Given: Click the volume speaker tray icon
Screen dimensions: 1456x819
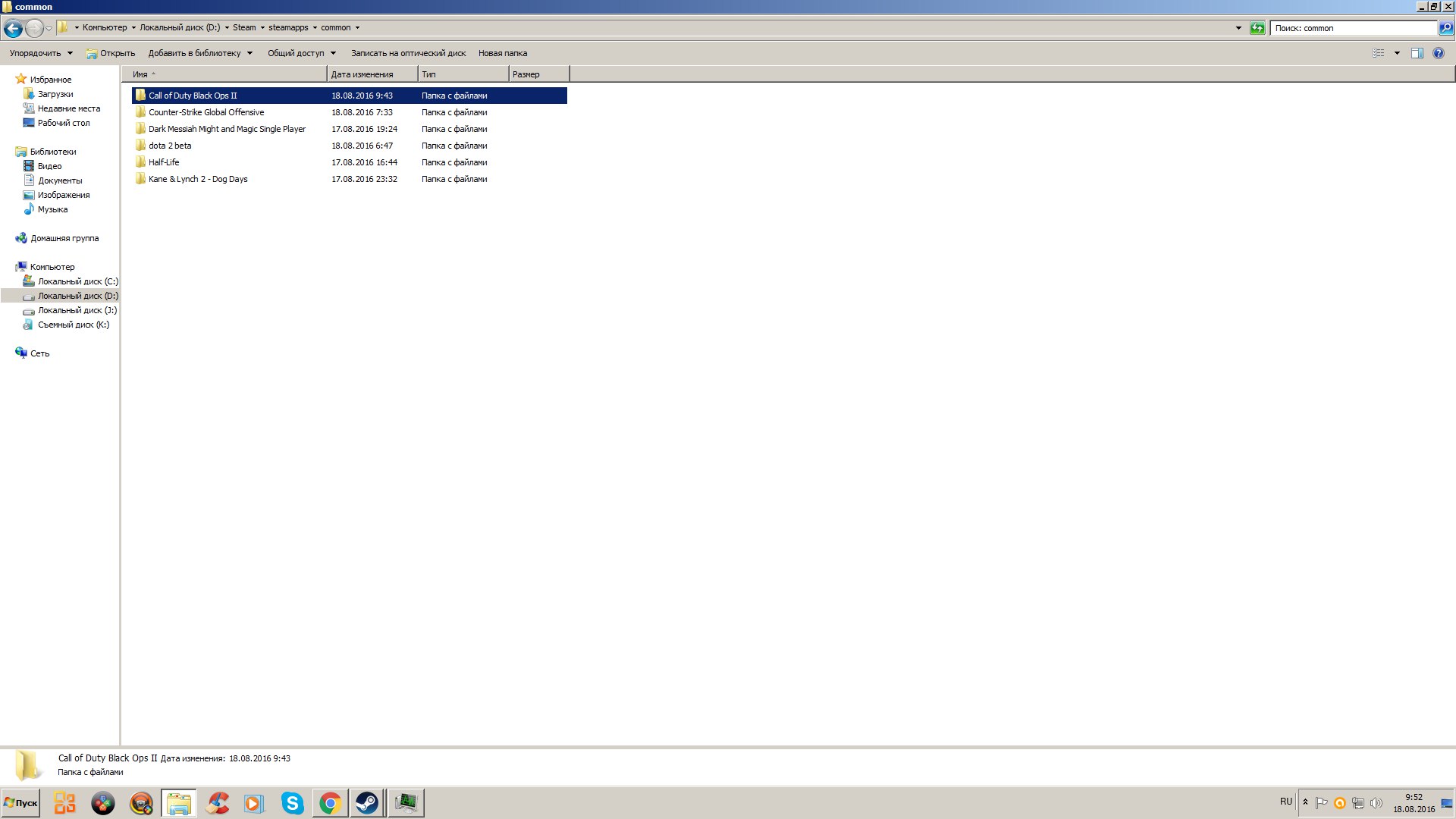Looking at the screenshot, I should point(1376,803).
